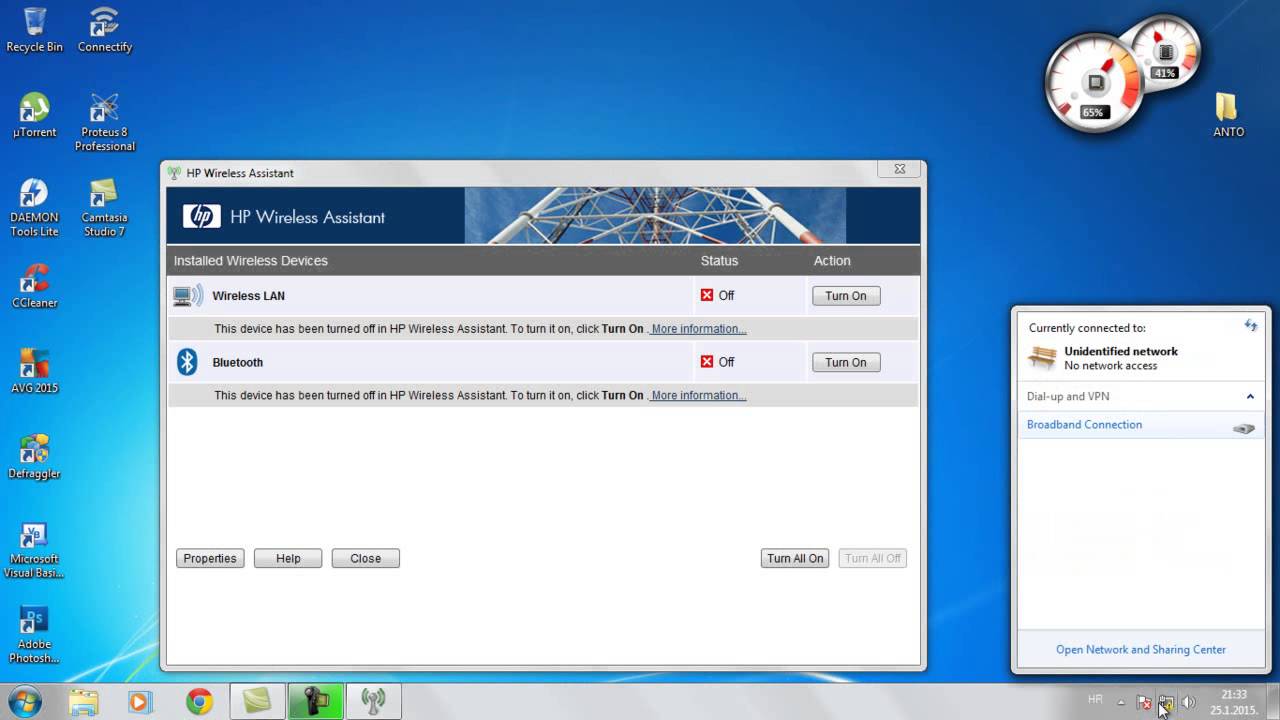The width and height of the screenshot is (1280, 720).
Task: Open More information link for Bluetooth
Action: coord(698,395)
